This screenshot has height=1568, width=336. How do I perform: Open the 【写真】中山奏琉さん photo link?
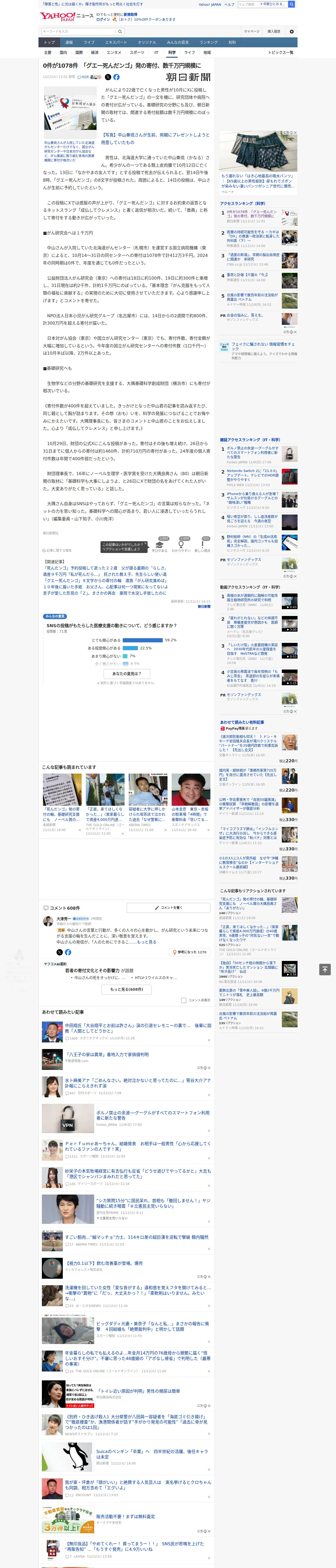(155, 139)
